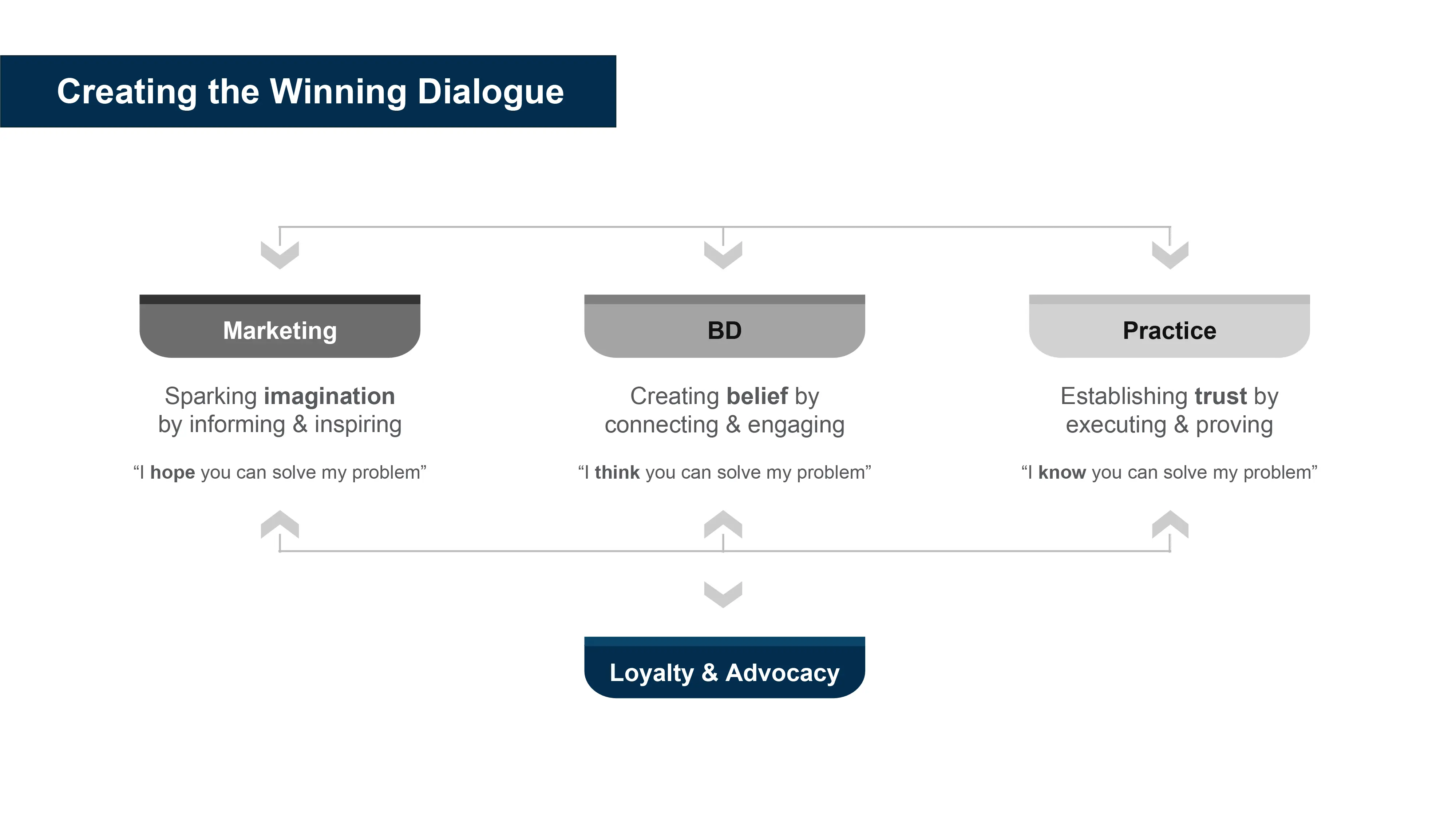Click the down chevron above Practice
This screenshot has width=1456, height=819.
tap(1170, 255)
